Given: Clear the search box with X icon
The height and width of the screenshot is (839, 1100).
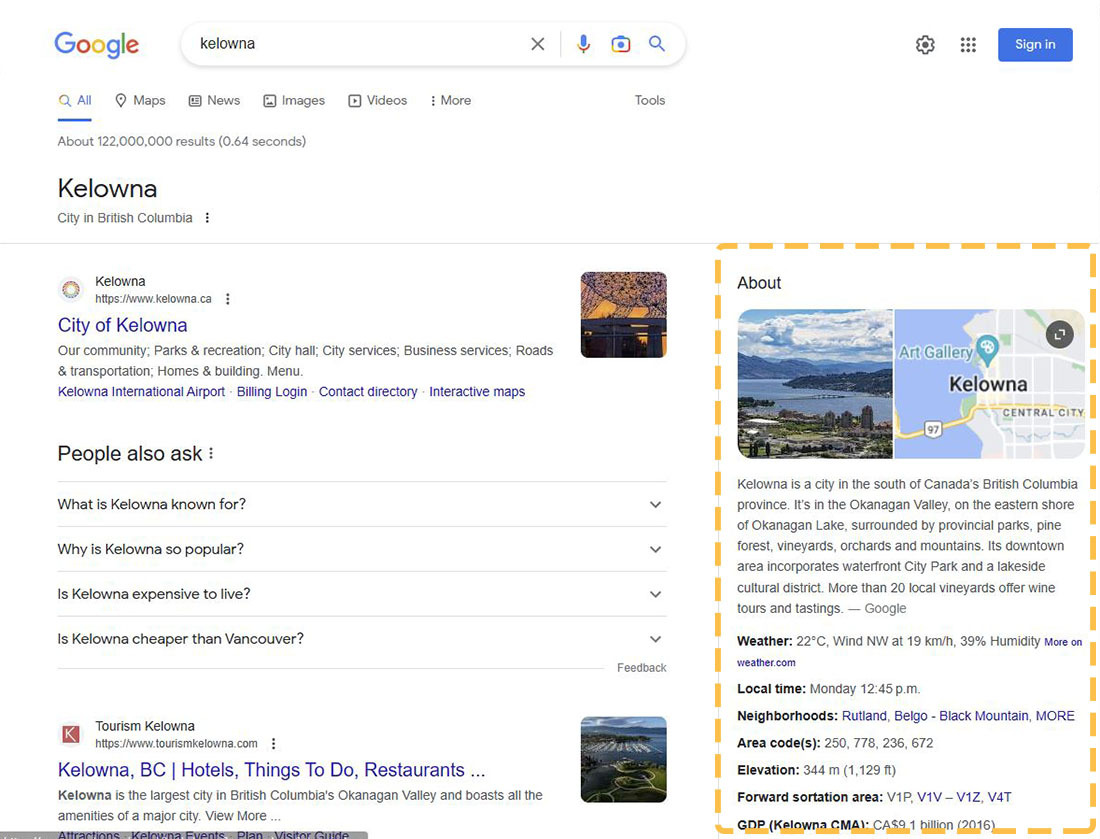Looking at the screenshot, I should point(538,44).
